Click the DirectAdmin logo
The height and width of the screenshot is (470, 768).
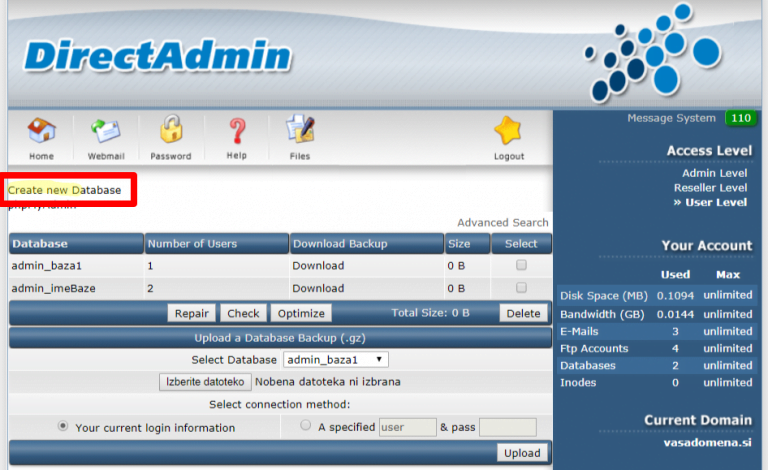158,55
